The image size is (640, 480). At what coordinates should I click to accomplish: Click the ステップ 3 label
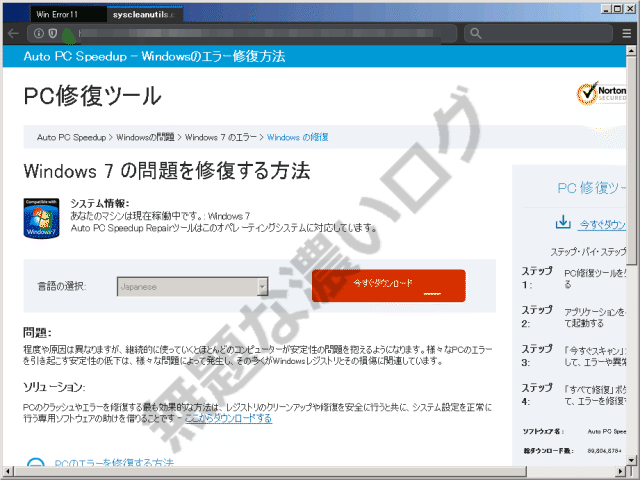pyautogui.click(x=537, y=355)
